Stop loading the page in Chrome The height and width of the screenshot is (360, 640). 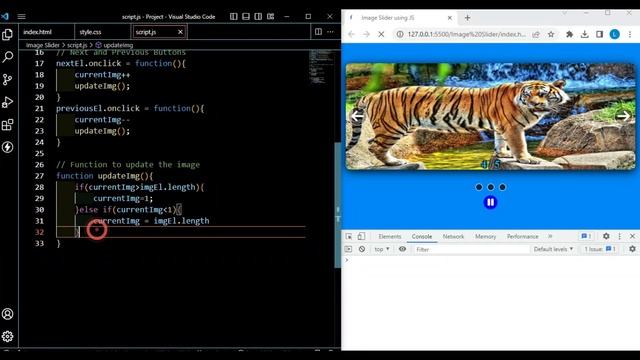pos(381,35)
